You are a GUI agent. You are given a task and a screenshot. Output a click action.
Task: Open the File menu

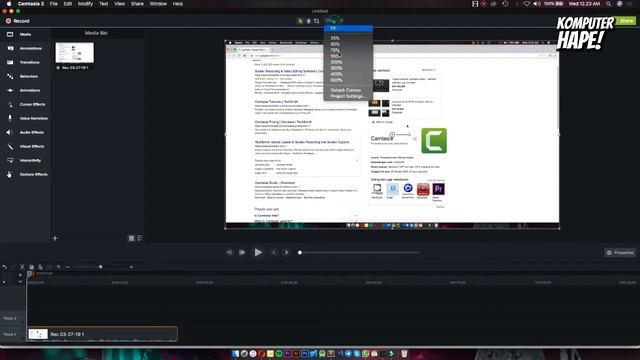click(x=53, y=4)
